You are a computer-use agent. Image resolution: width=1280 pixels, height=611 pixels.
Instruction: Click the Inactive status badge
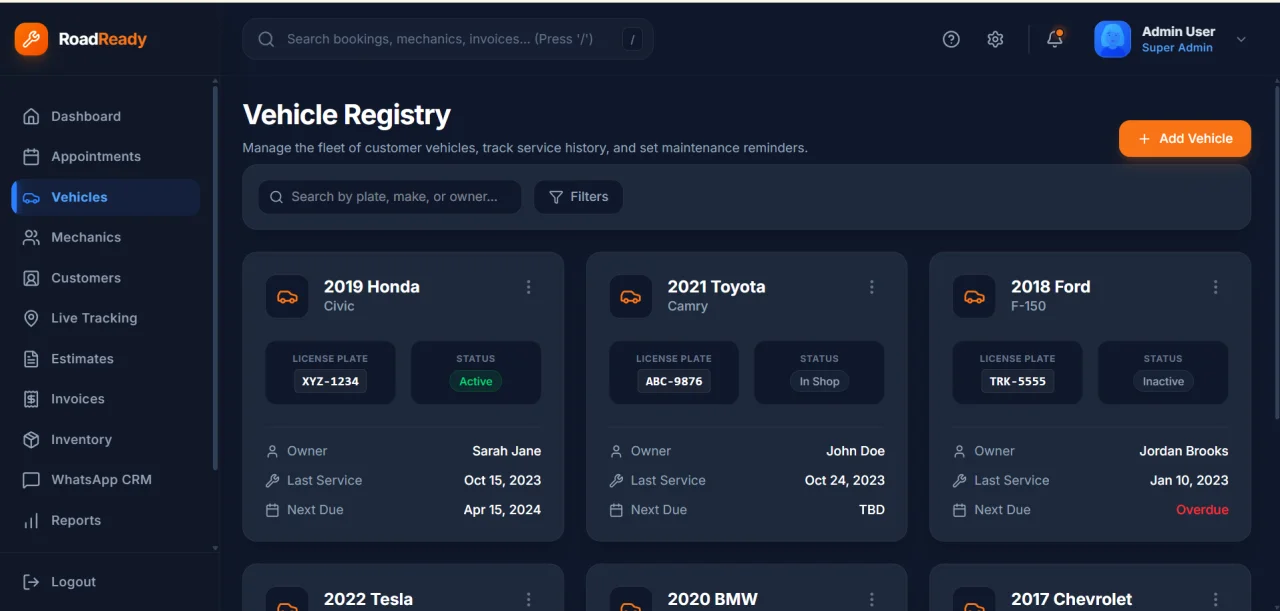pyautogui.click(x=1163, y=381)
